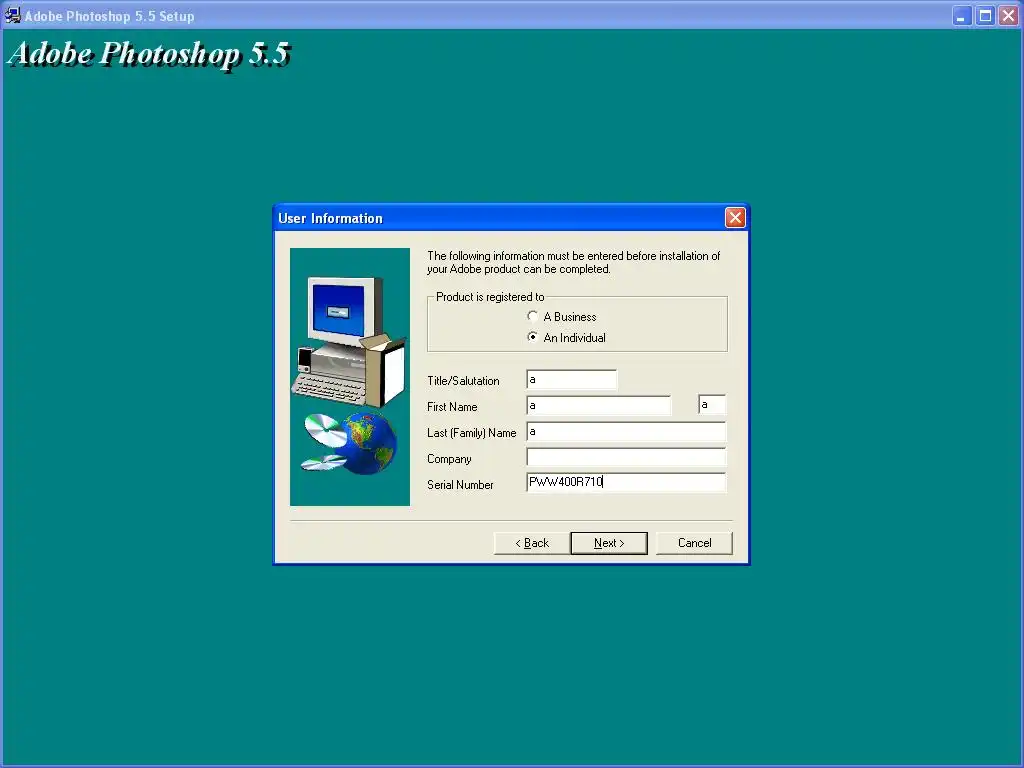Click the Adobe Photoshop 5.5 heading text
The image size is (1024, 768).
pos(150,54)
